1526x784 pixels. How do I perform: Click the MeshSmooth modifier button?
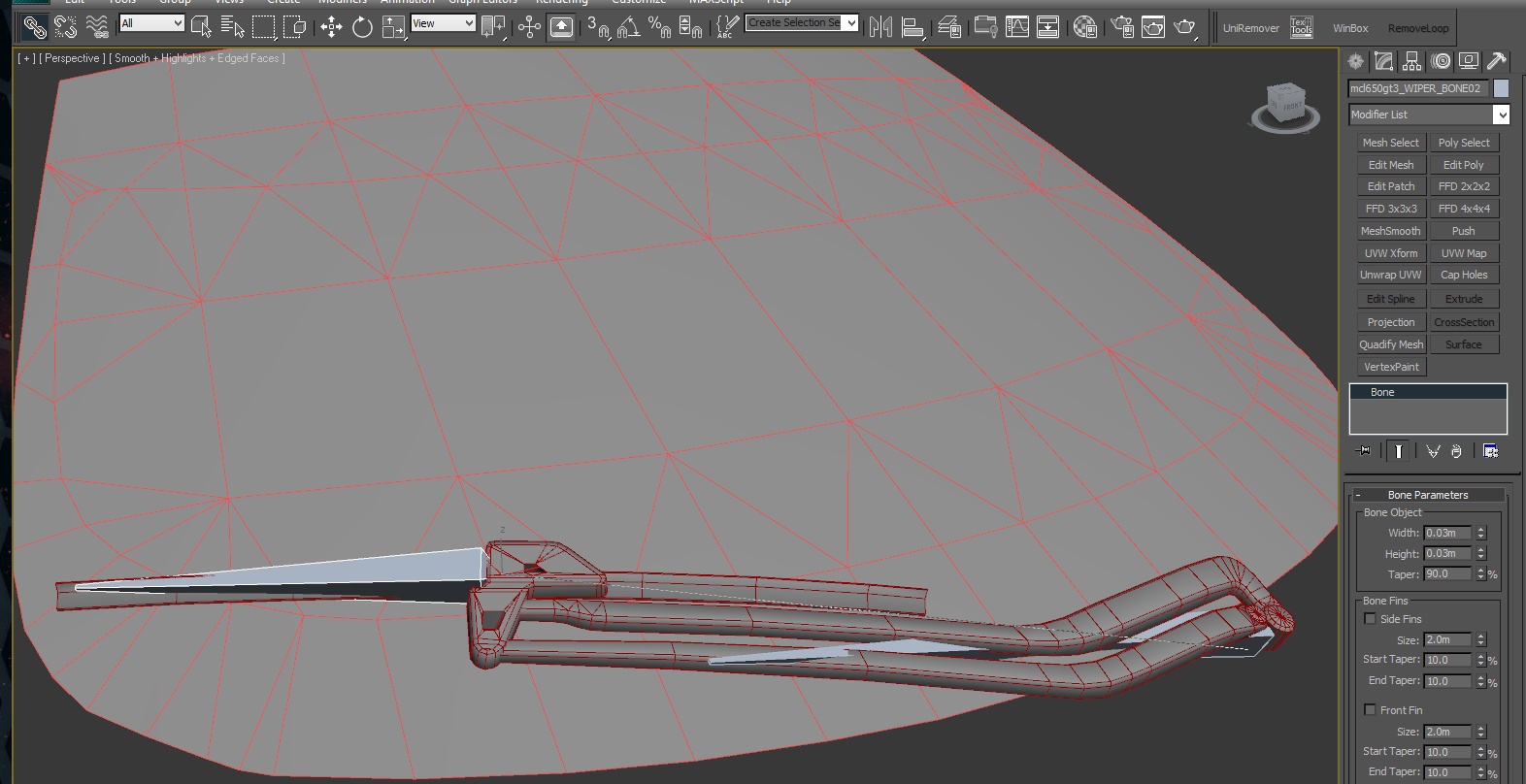click(1391, 231)
